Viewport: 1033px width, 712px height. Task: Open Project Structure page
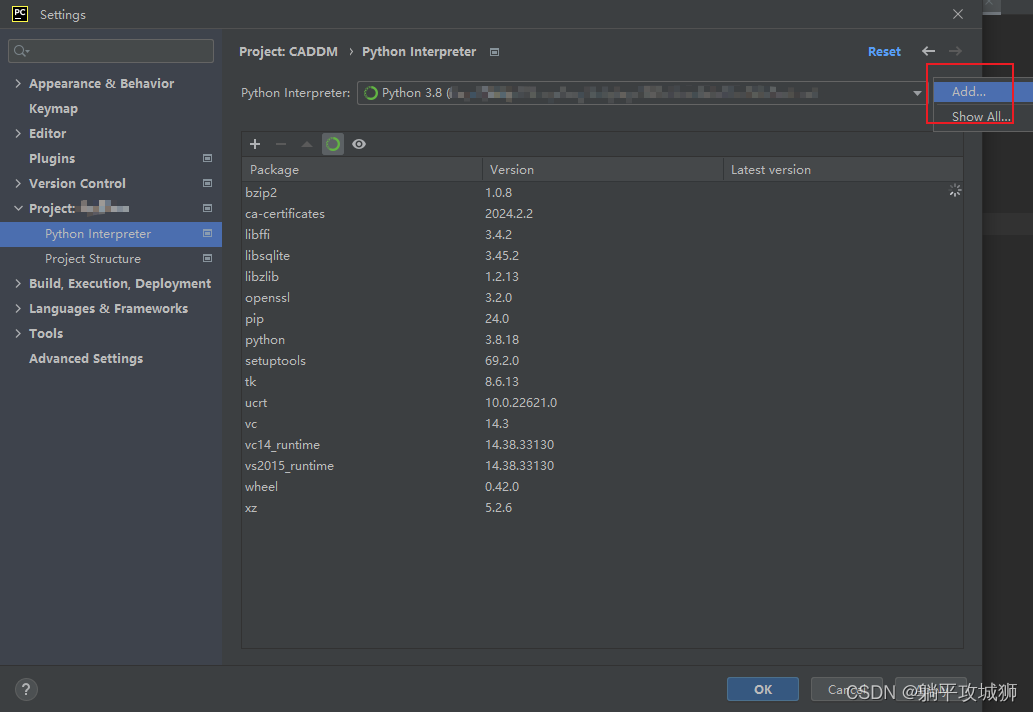click(93, 259)
